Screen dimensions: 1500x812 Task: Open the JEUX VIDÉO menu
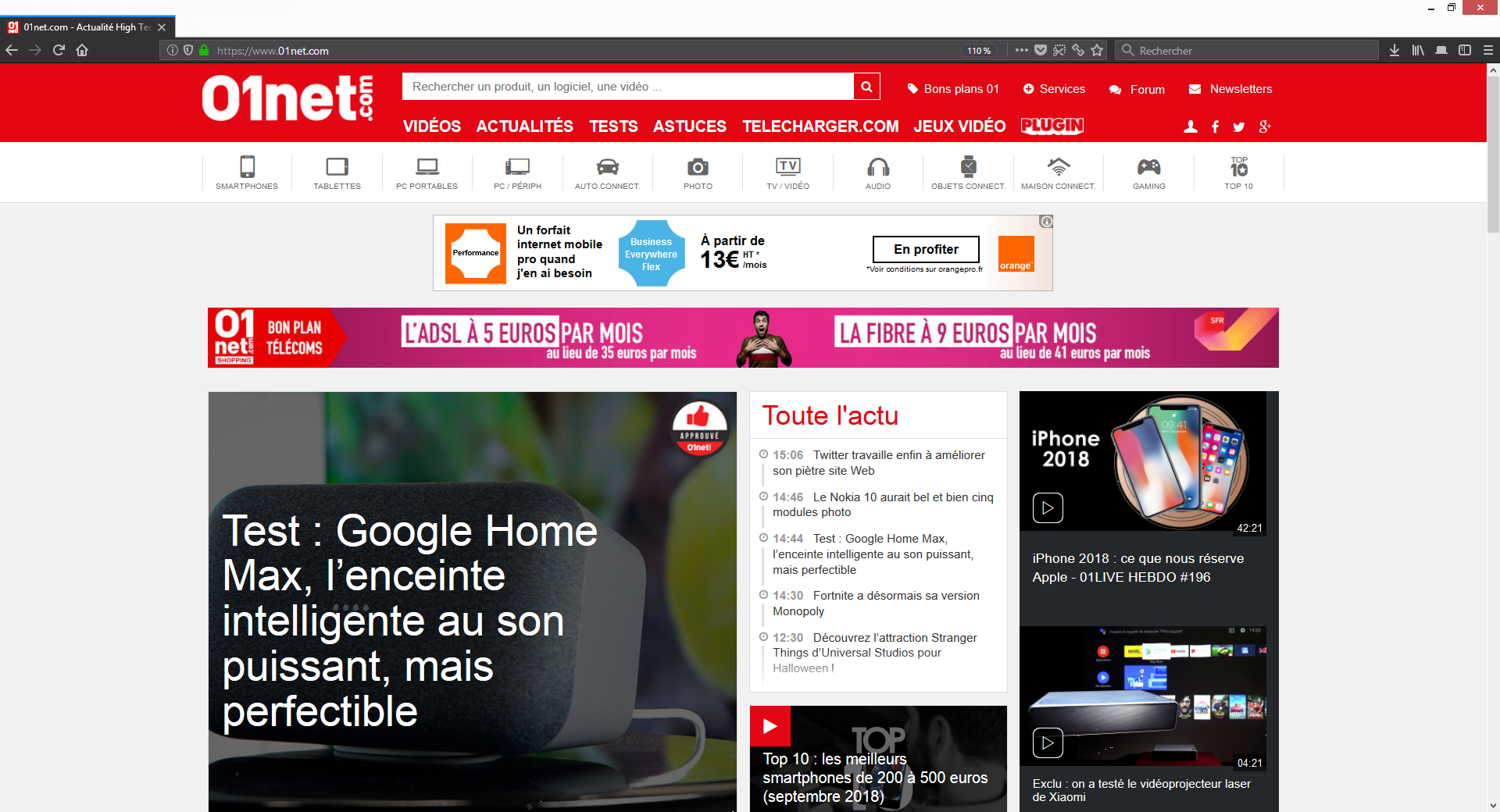click(x=959, y=126)
